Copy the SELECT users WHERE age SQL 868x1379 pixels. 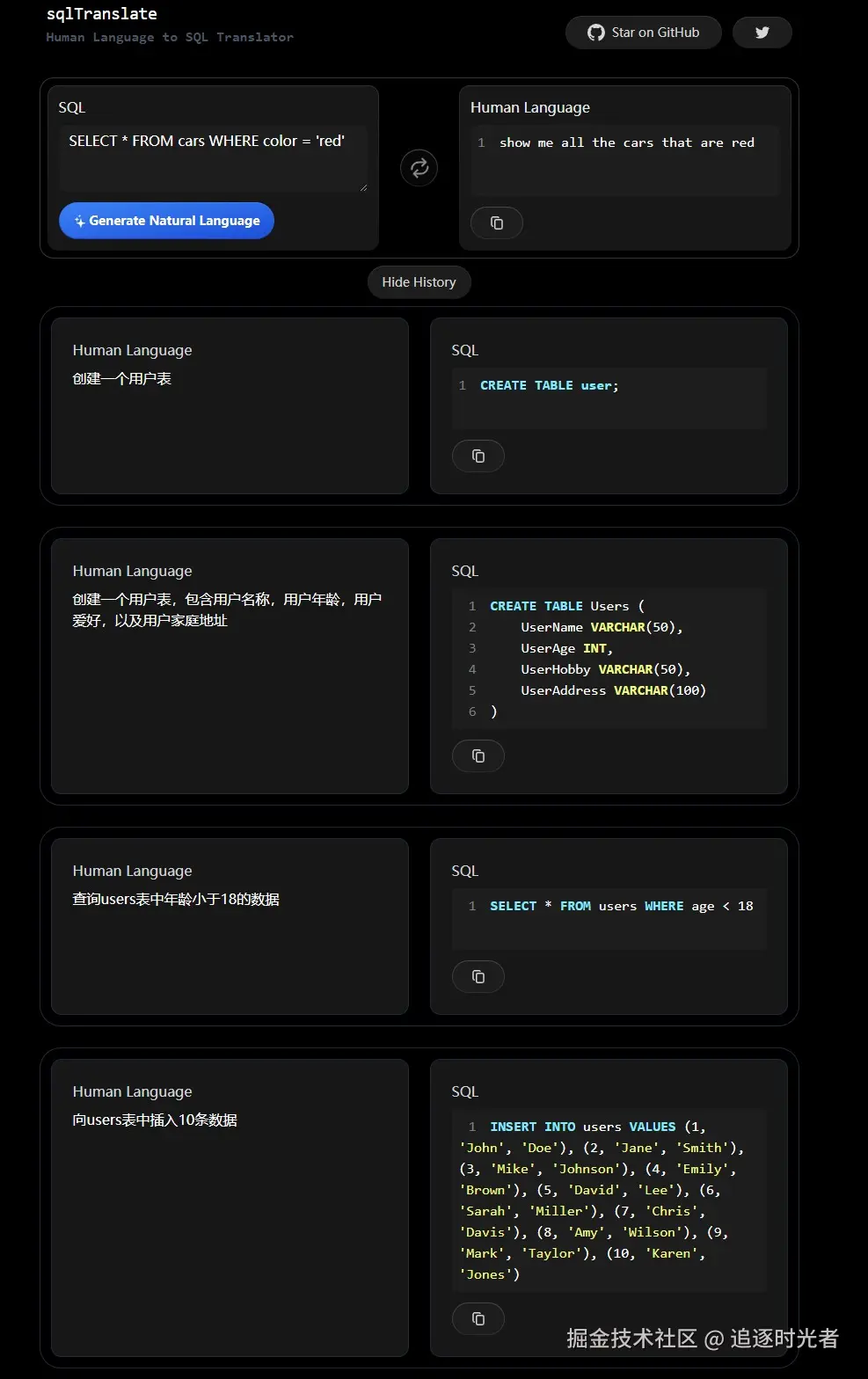tap(478, 977)
